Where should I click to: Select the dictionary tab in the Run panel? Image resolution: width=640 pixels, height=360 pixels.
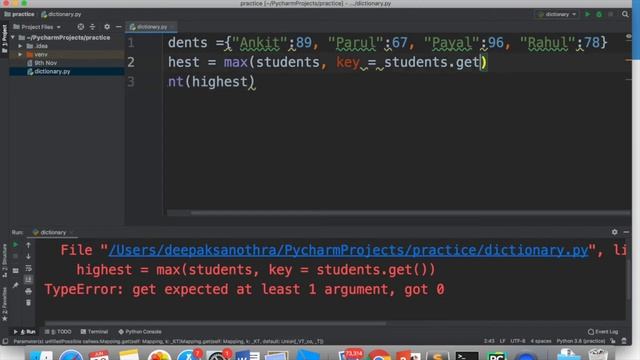coord(52,232)
